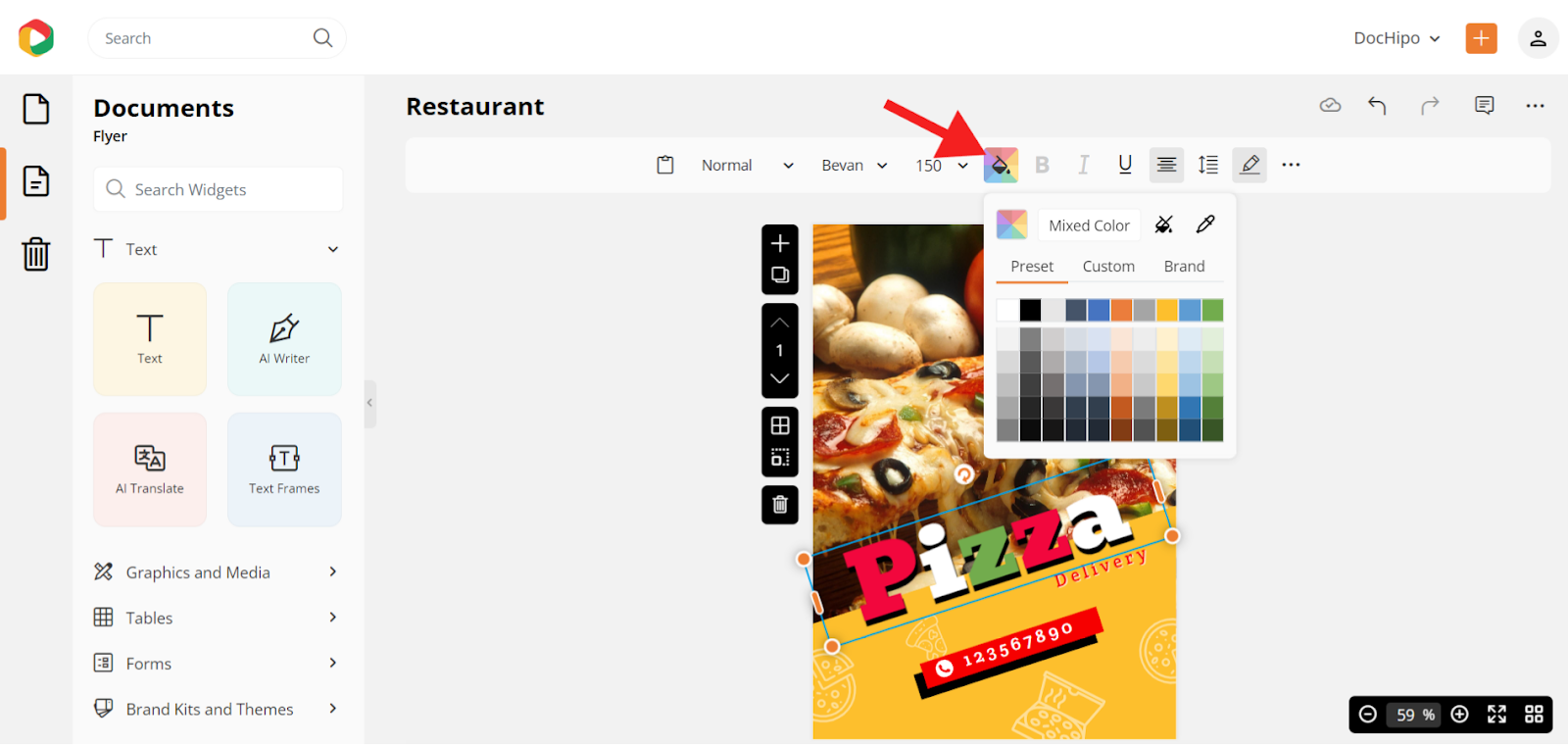The height and width of the screenshot is (745, 1568).
Task: Click the resize page icon beside canvas
Action: (x=780, y=458)
